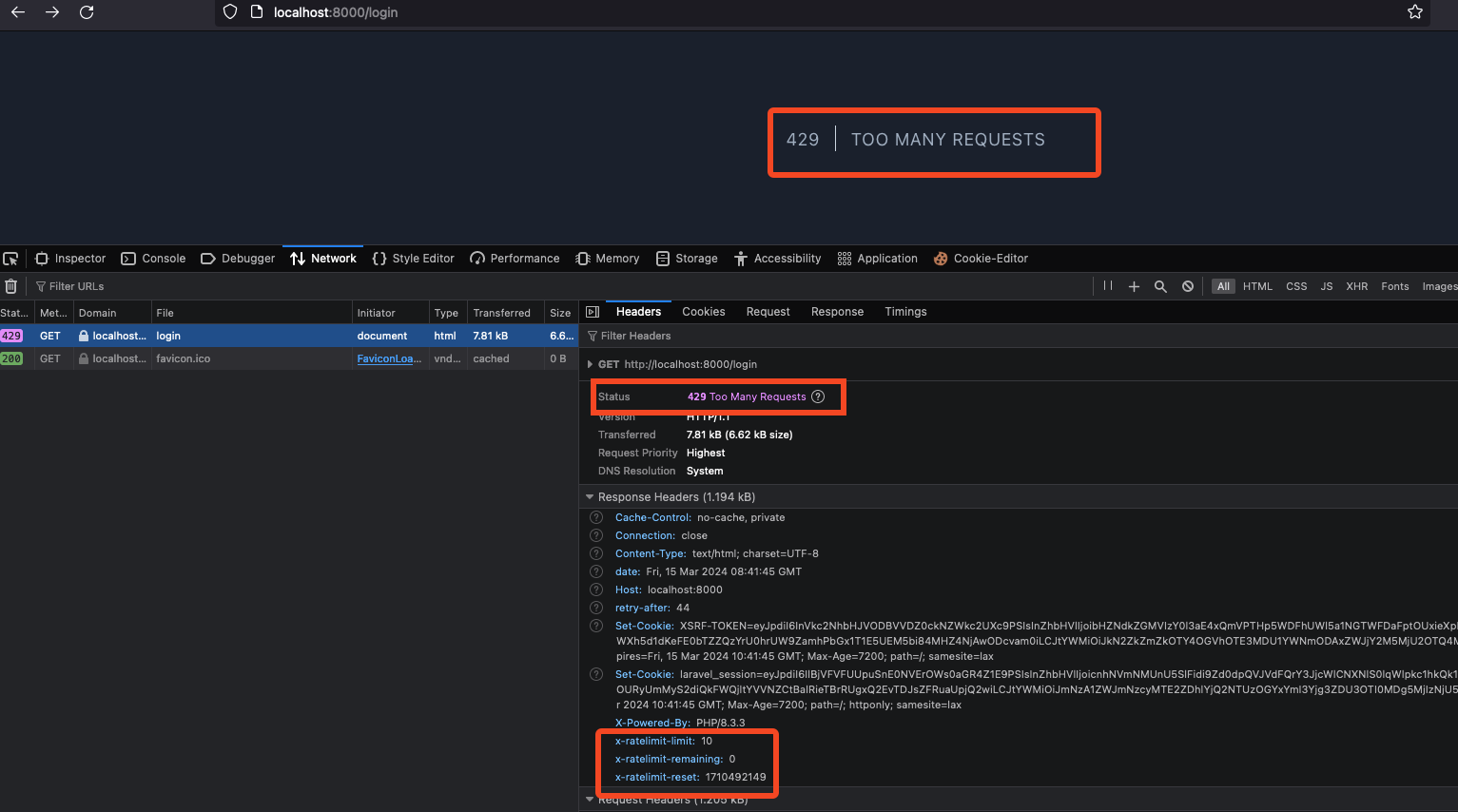Open the network search magnifier

click(1160, 286)
